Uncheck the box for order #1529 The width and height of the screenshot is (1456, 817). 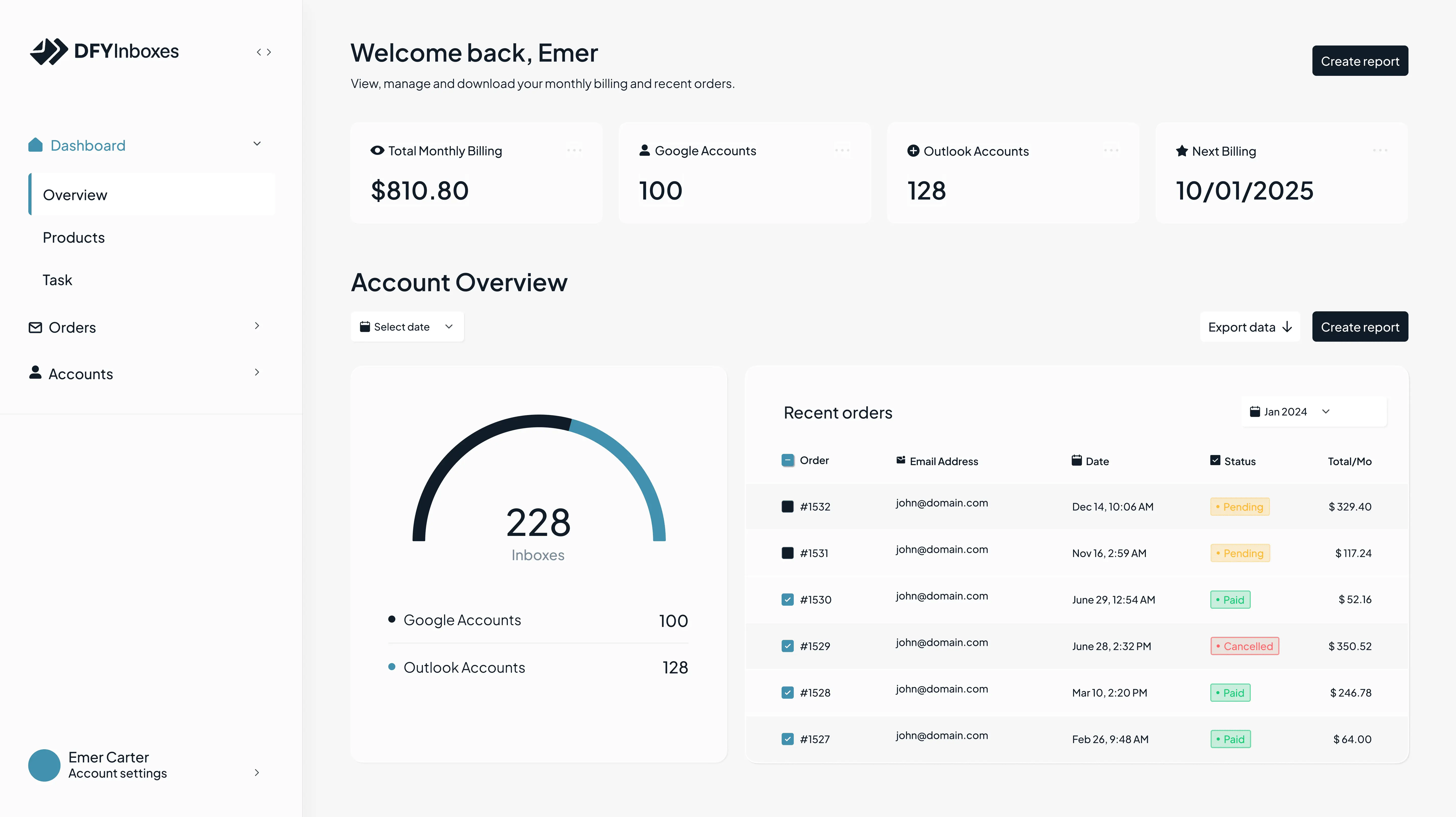tap(787, 646)
